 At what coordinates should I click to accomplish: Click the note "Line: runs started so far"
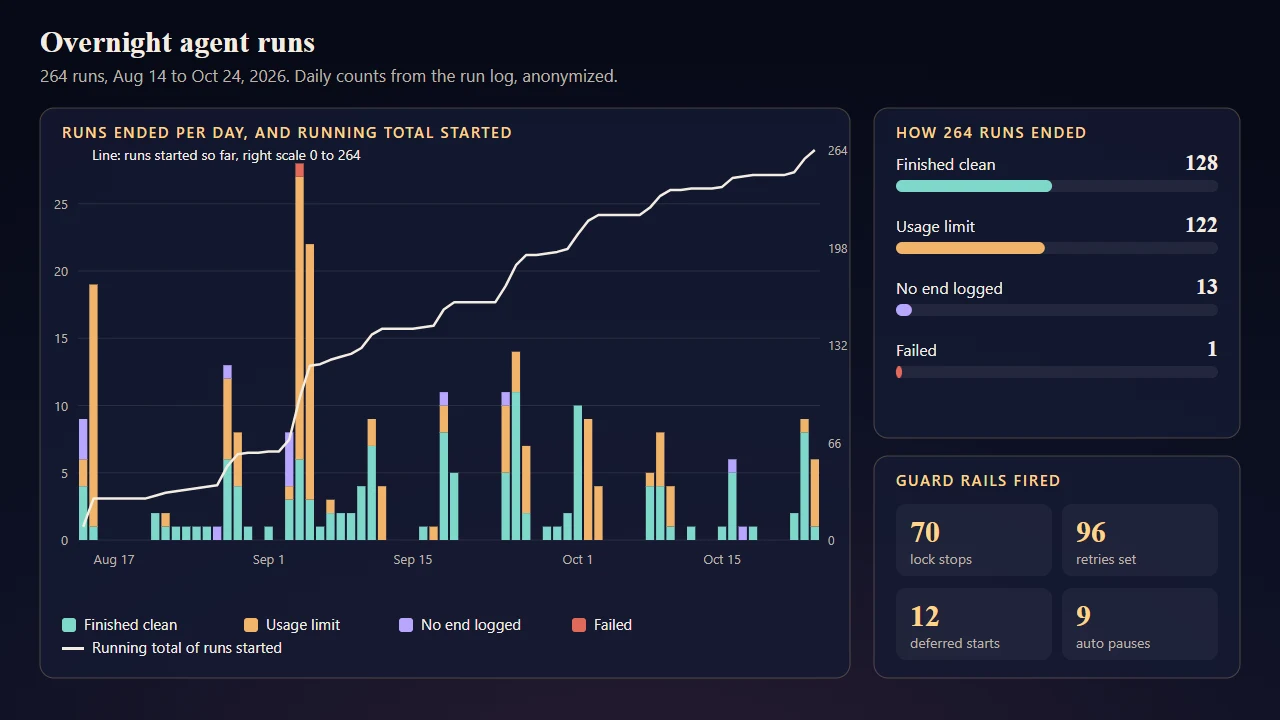click(x=226, y=156)
